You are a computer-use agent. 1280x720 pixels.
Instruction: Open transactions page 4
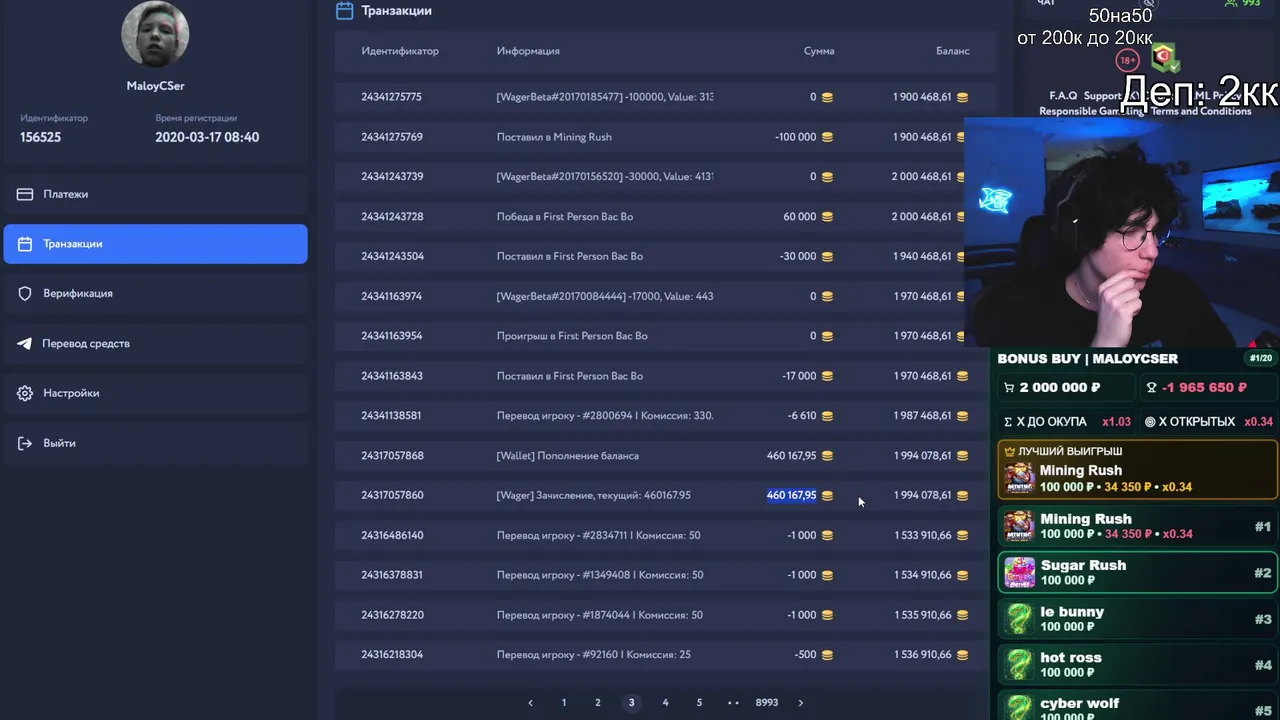[665, 703]
